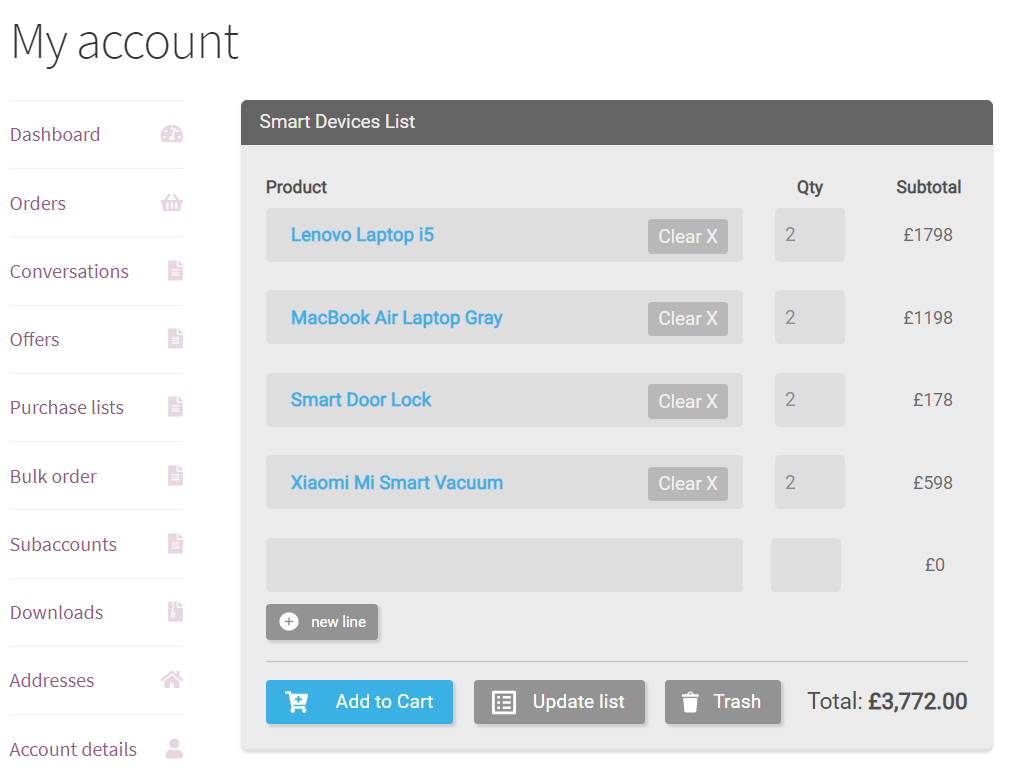Image resolution: width=1009 pixels, height=775 pixels.
Task: Add the list to cart
Action: coord(359,702)
